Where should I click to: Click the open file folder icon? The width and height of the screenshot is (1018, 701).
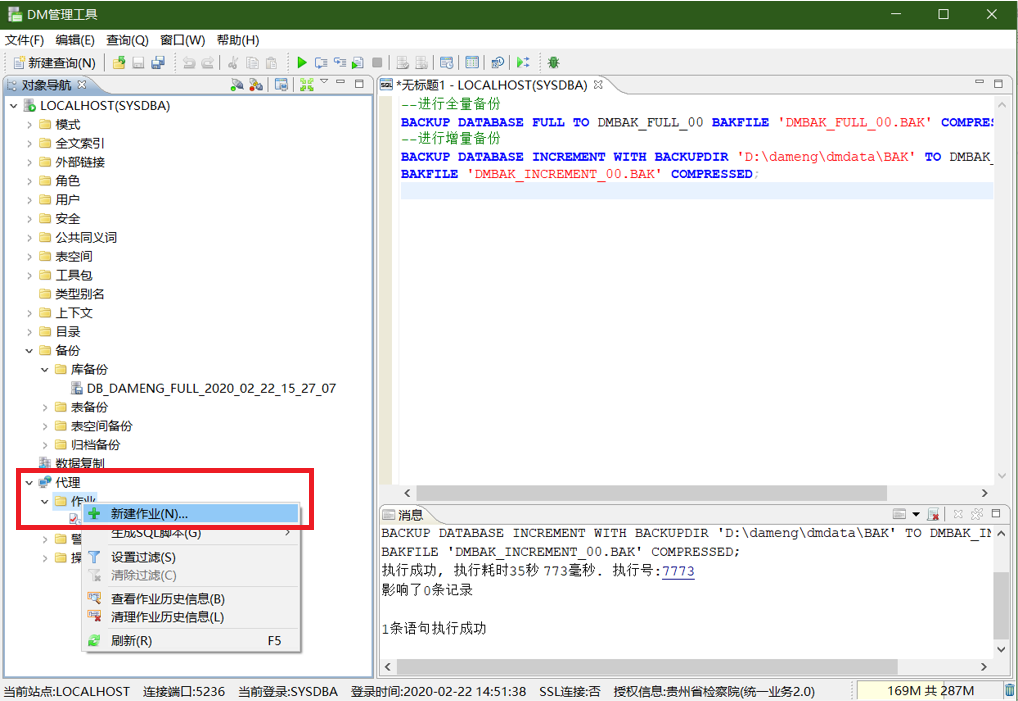tap(119, 62)
